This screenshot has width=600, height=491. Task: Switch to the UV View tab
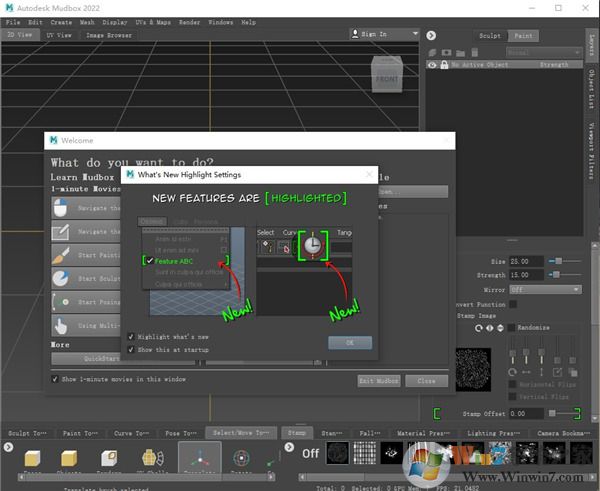[59, 34]
